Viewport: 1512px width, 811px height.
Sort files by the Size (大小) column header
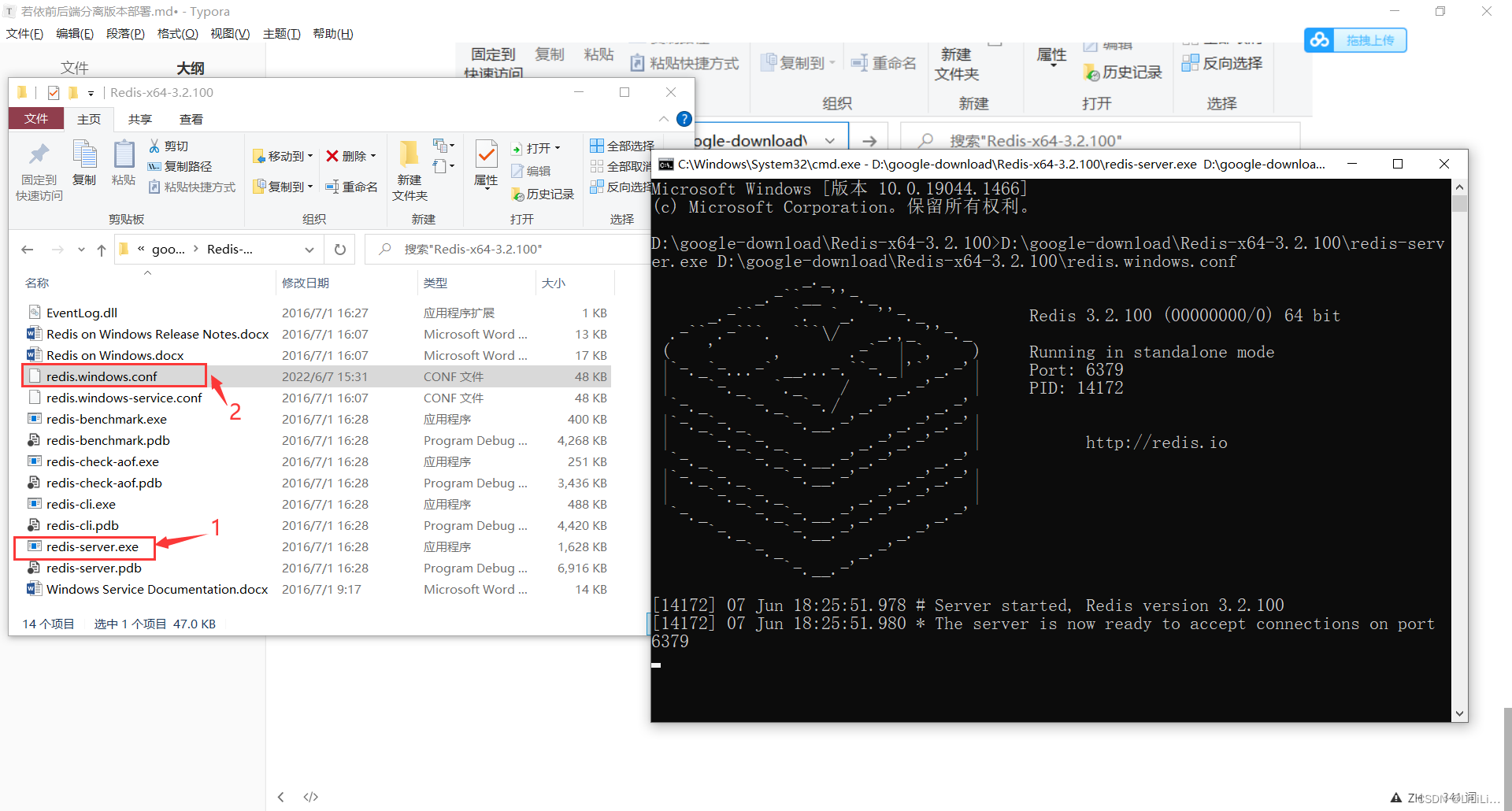tap(554, 283)
